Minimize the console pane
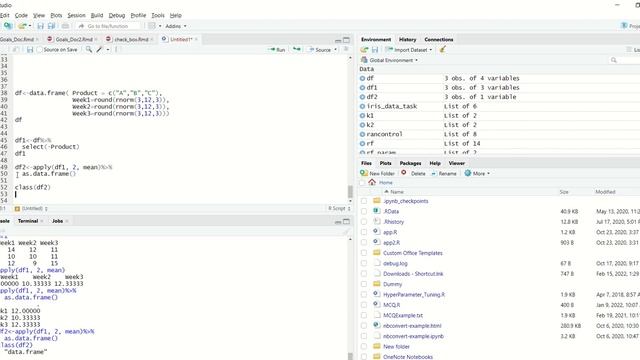This screenshot has width=640, height=360. [338, 222]
